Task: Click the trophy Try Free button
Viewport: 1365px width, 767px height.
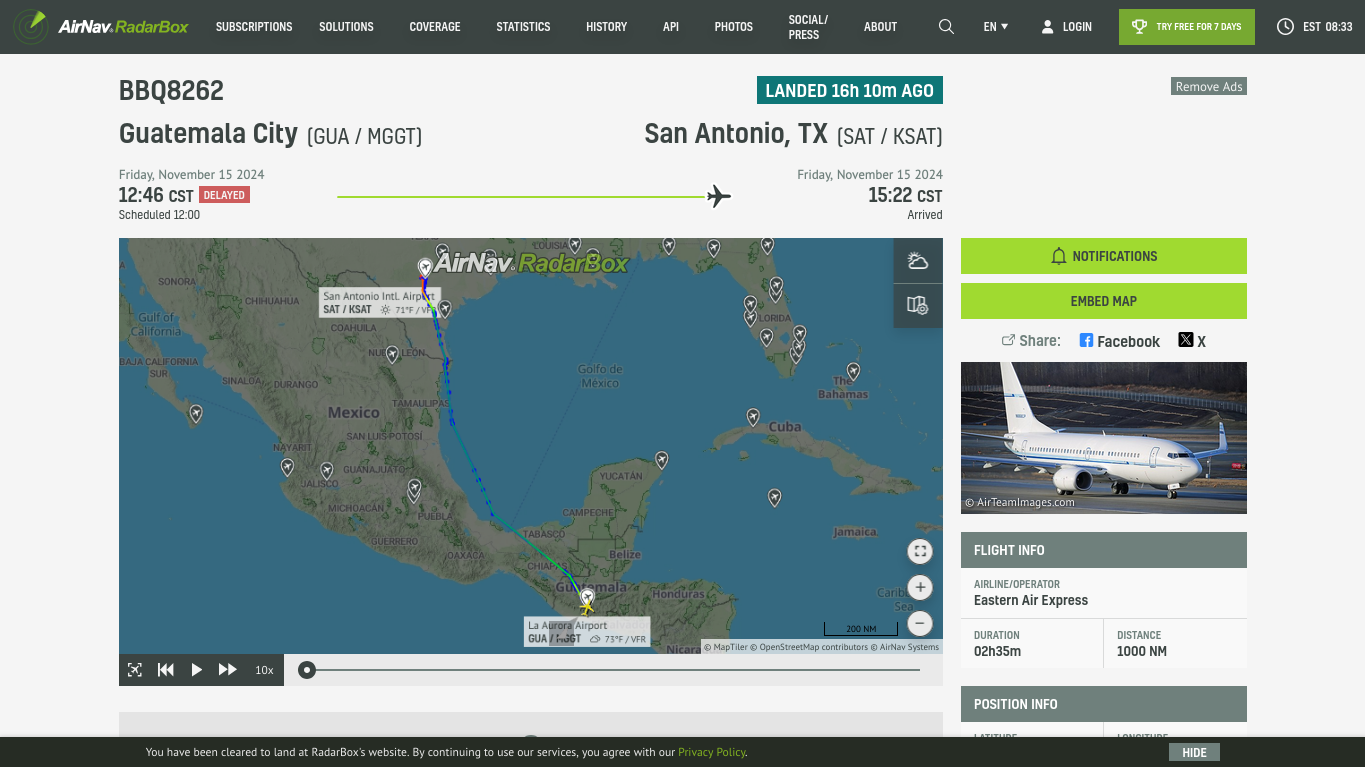Action: [1186, 27]
